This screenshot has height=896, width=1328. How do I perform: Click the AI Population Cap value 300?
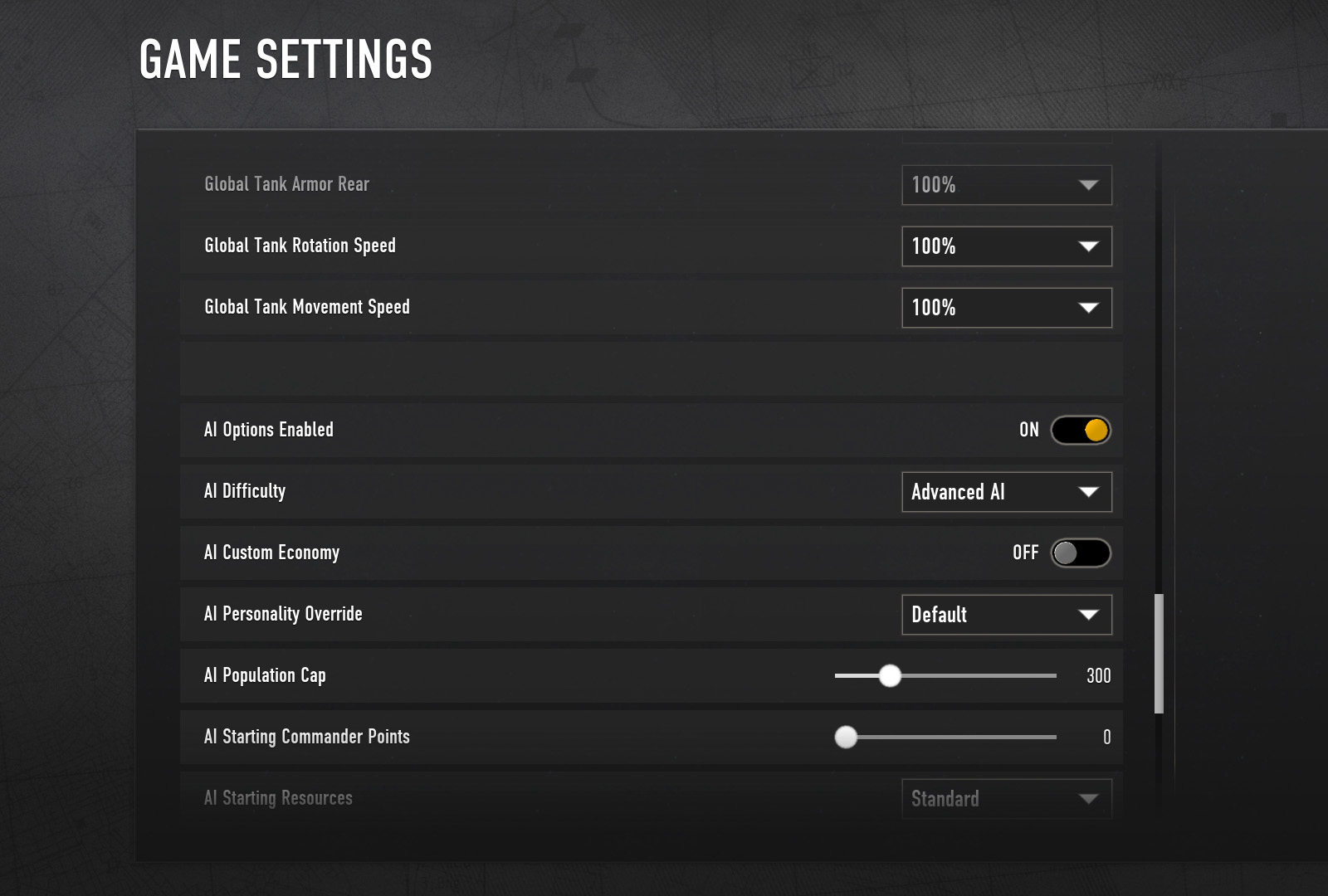click(1098, 676)
